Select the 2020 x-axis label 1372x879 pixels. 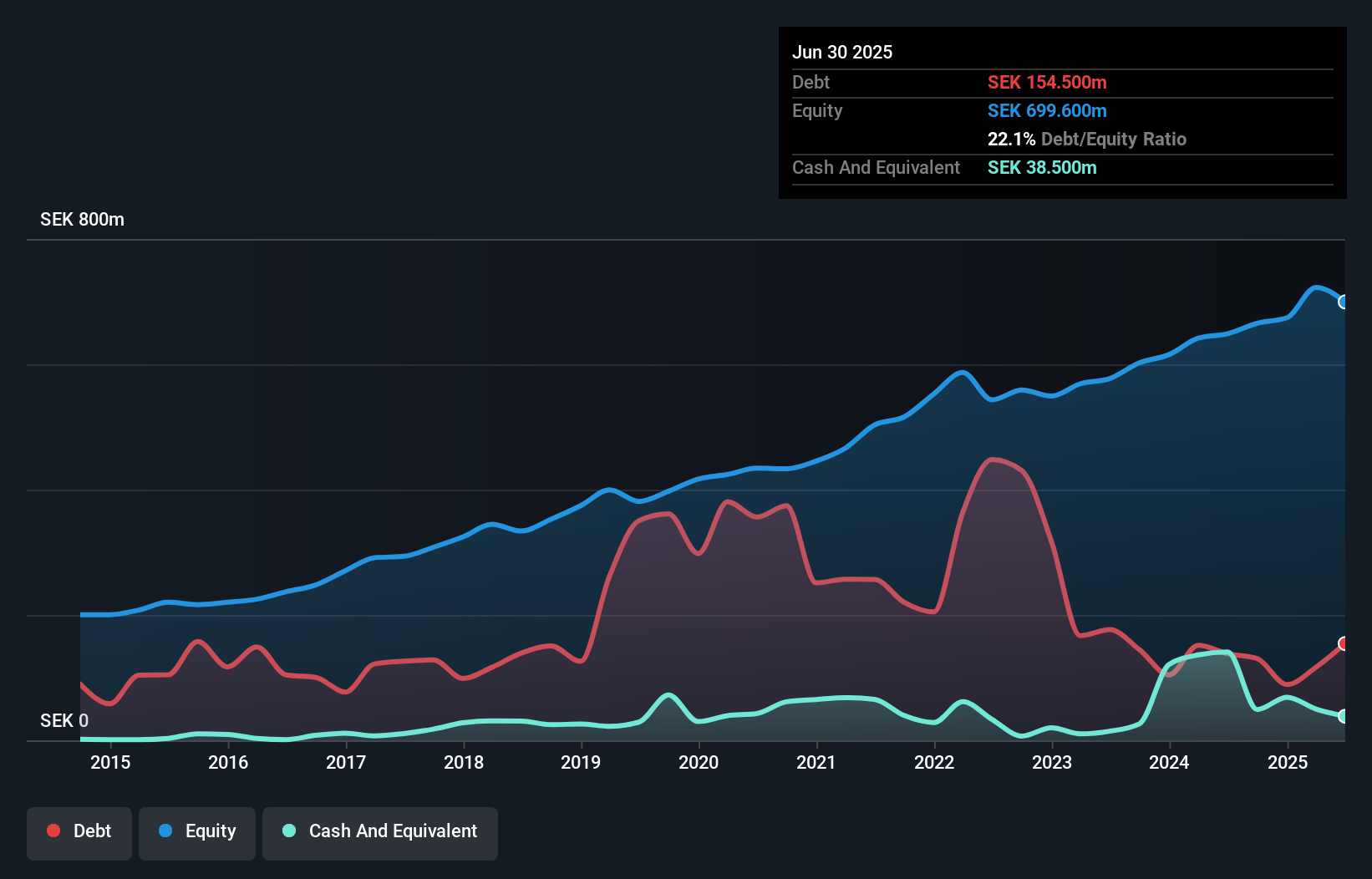(x=699, y=762)
